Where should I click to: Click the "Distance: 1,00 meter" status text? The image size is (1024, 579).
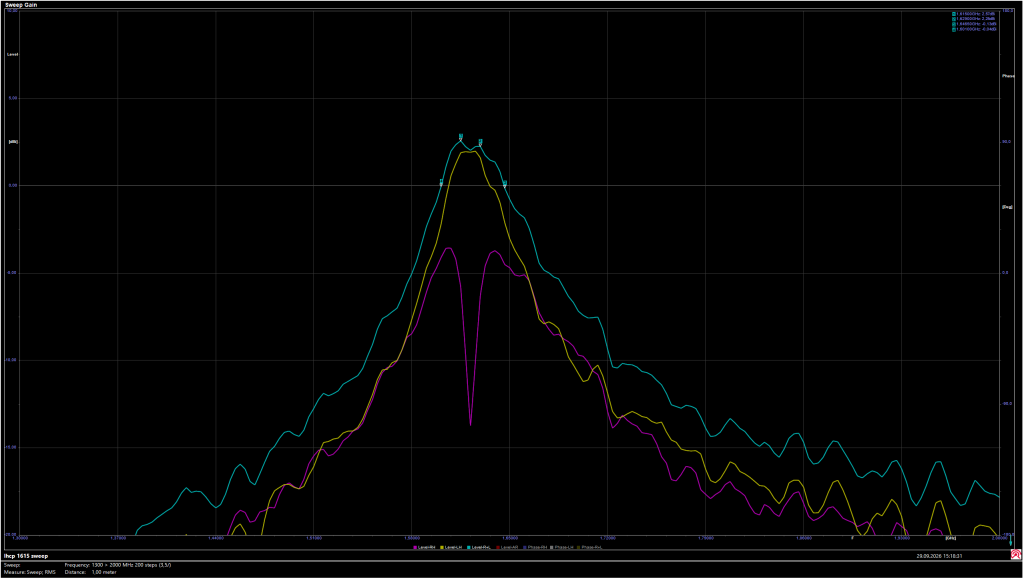coord(91,572)
